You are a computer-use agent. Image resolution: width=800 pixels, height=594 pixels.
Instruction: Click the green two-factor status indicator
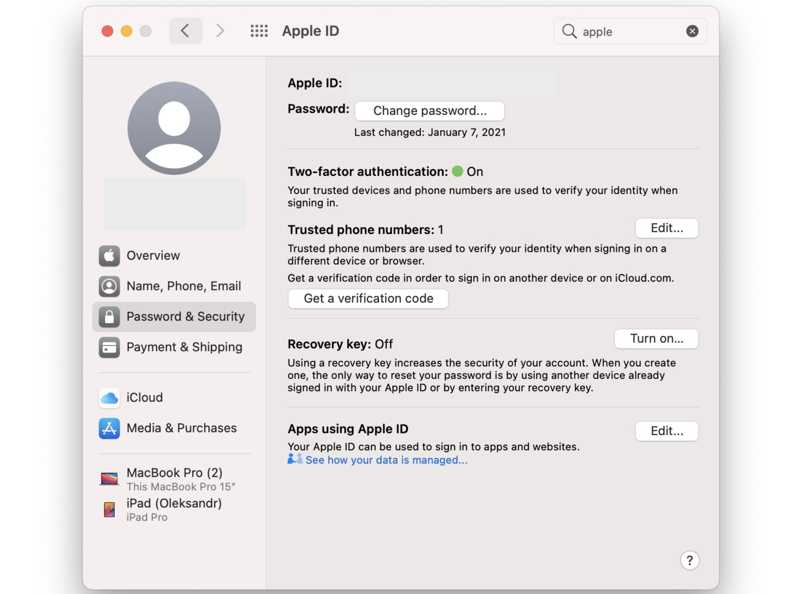[458, 171]
